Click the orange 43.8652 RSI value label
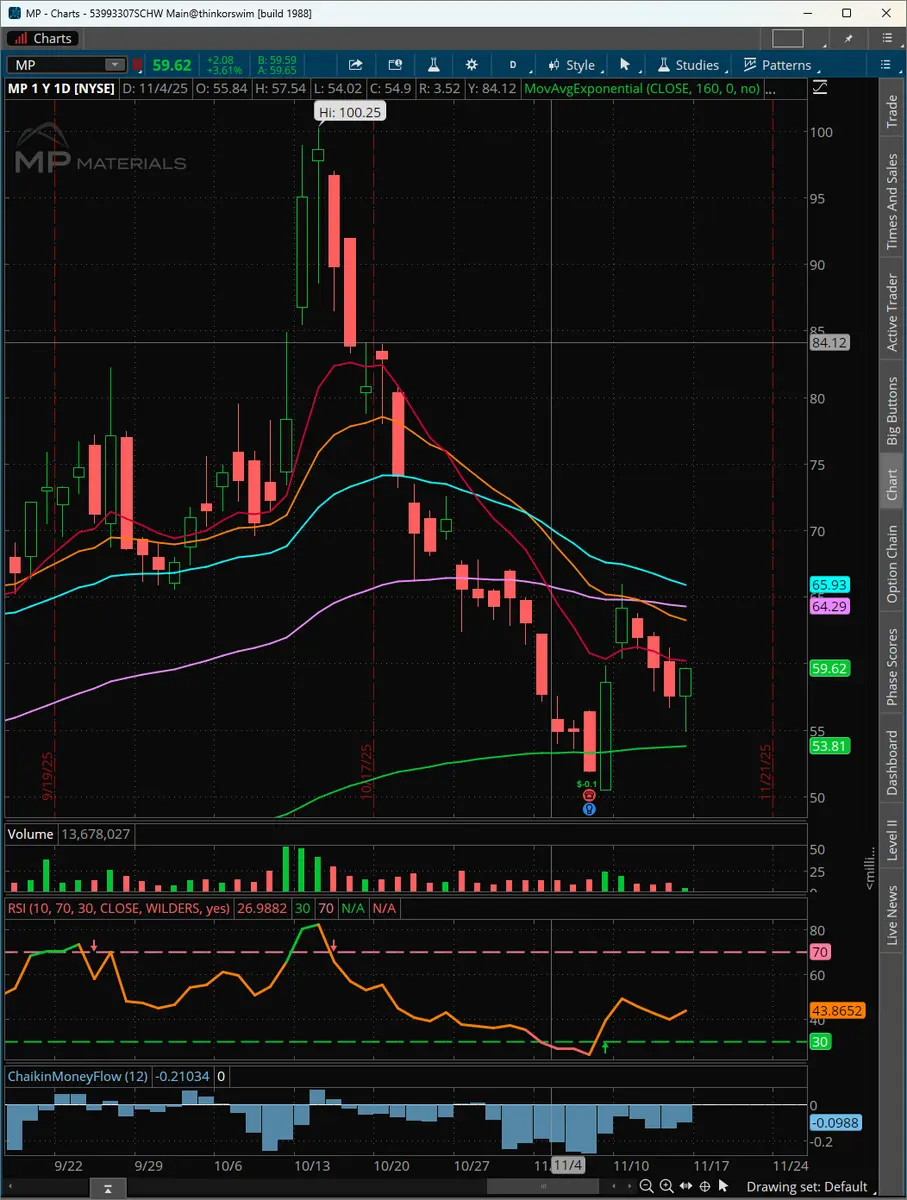907x1200 pixels. click(836, 1011)
